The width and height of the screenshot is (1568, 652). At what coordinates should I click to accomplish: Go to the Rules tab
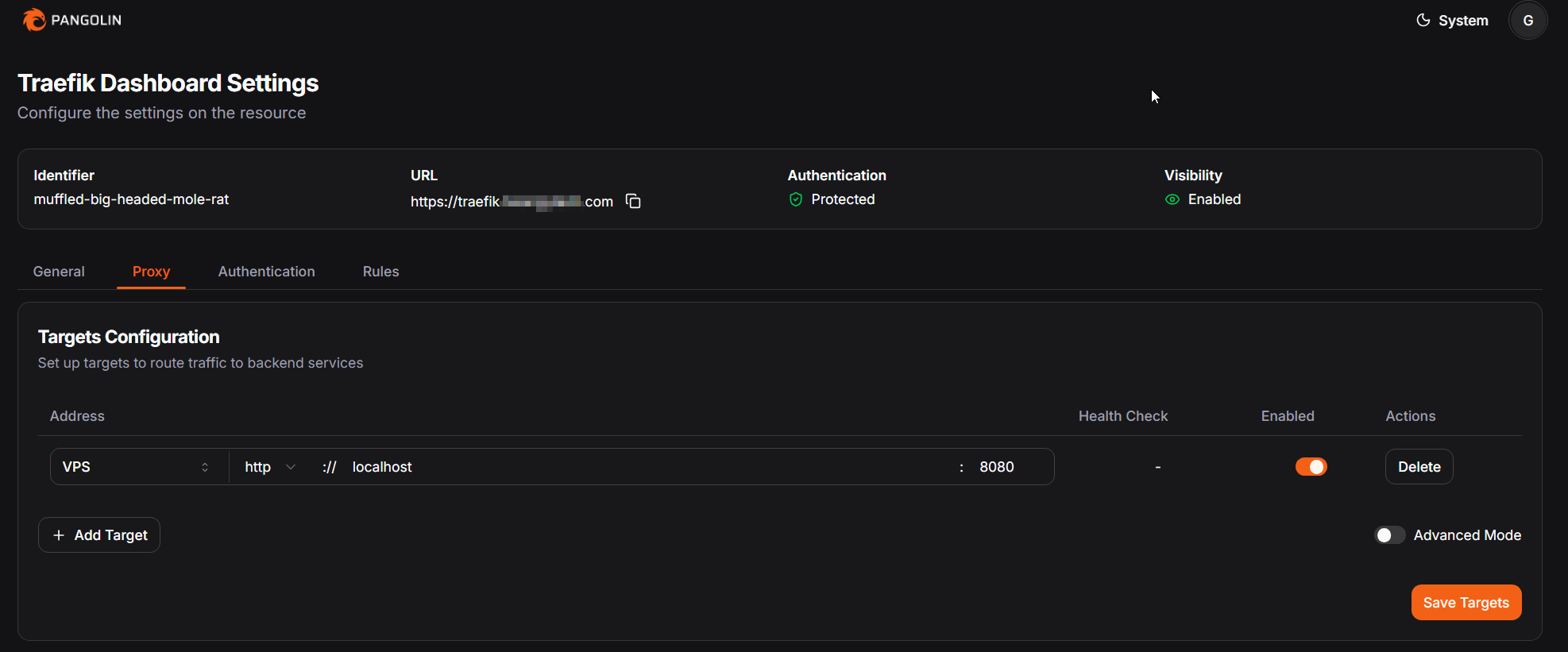coord(381,272)
